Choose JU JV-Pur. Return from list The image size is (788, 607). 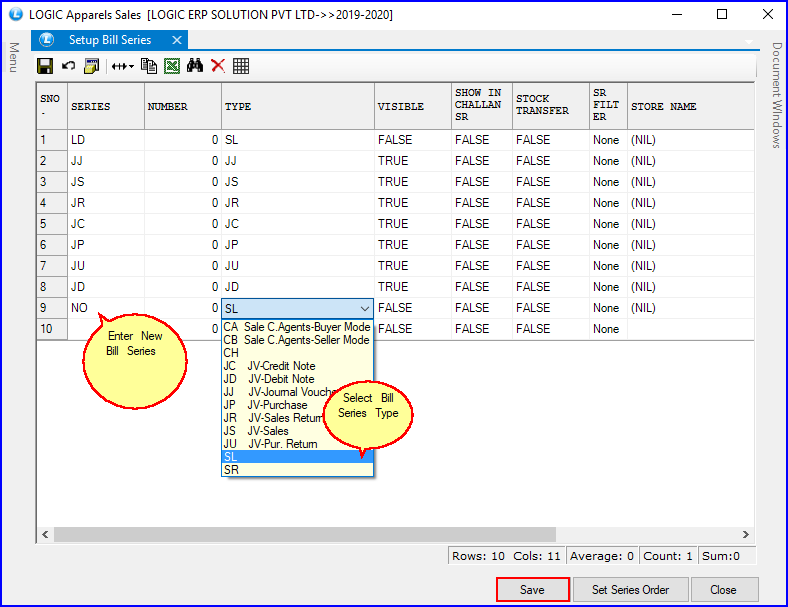(297, 444)
